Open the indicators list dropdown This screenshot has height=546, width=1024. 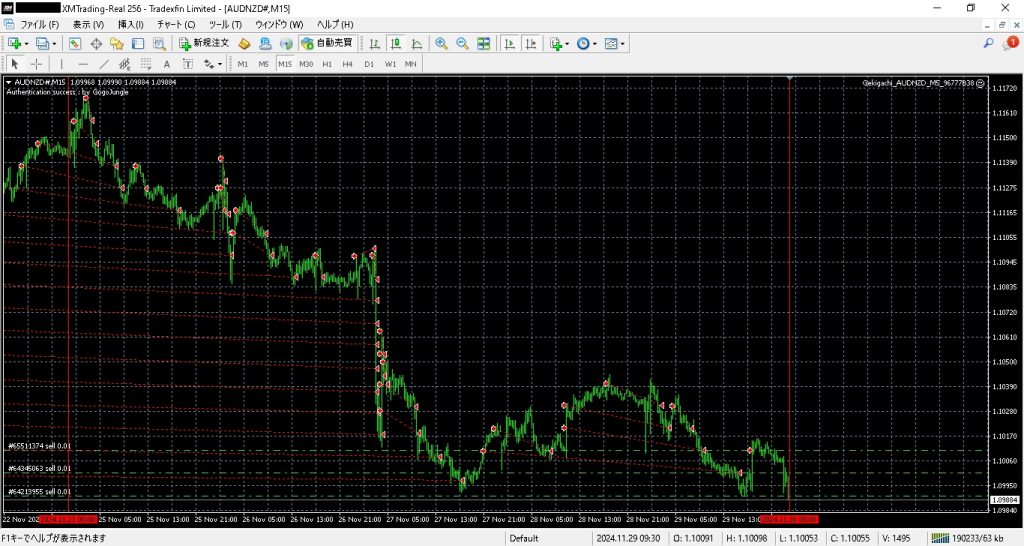568,43
